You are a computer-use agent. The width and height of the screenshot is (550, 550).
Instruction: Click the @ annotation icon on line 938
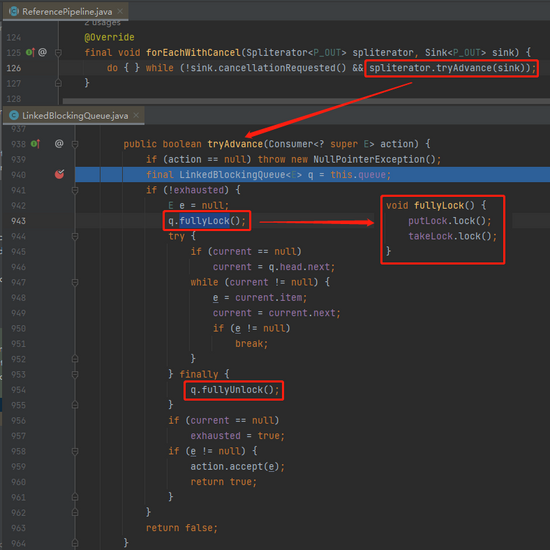(x=59, y=143)
